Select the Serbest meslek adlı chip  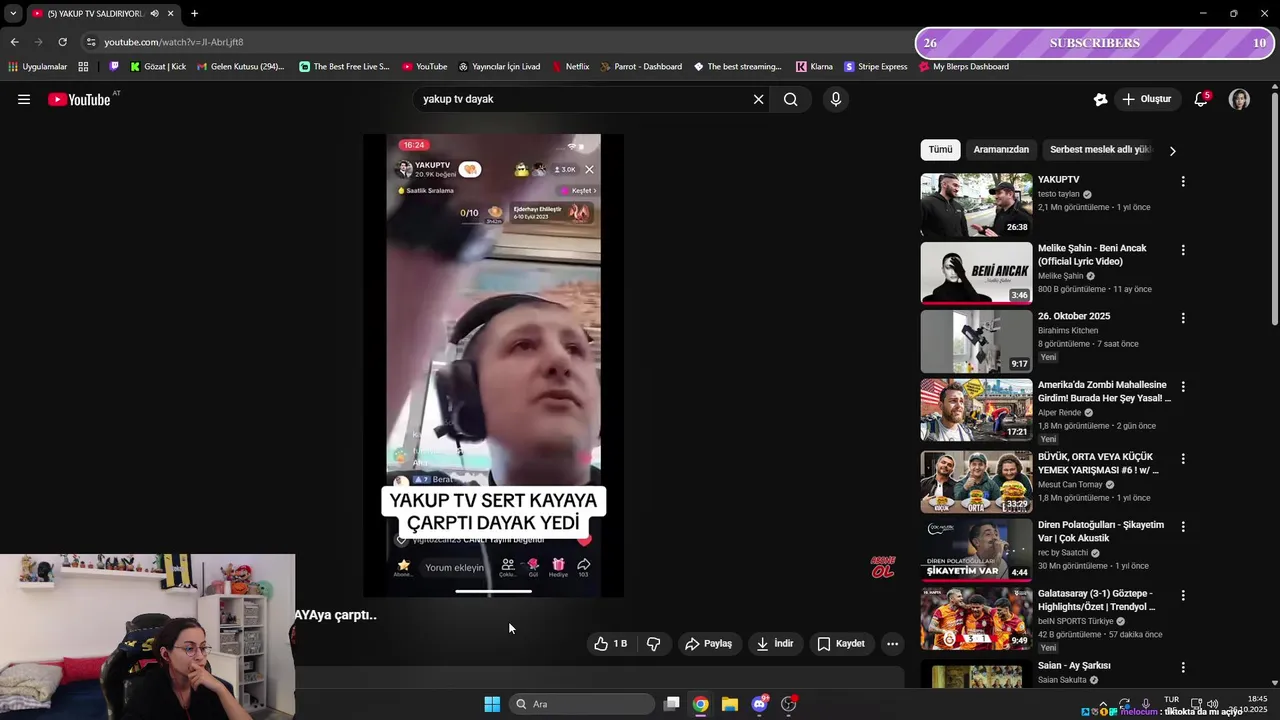pyautogui.click(x=1100, y=150)
